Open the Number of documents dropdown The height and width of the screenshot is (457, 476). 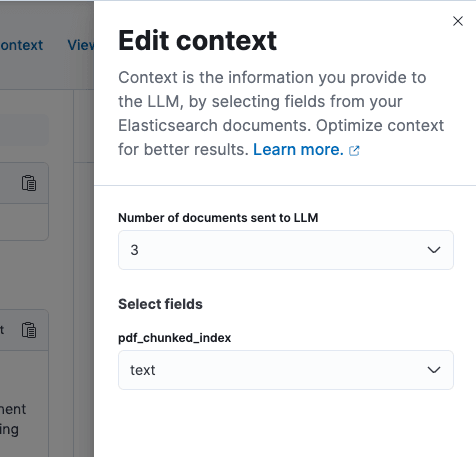pyautogui.click(x=286, y=250)
